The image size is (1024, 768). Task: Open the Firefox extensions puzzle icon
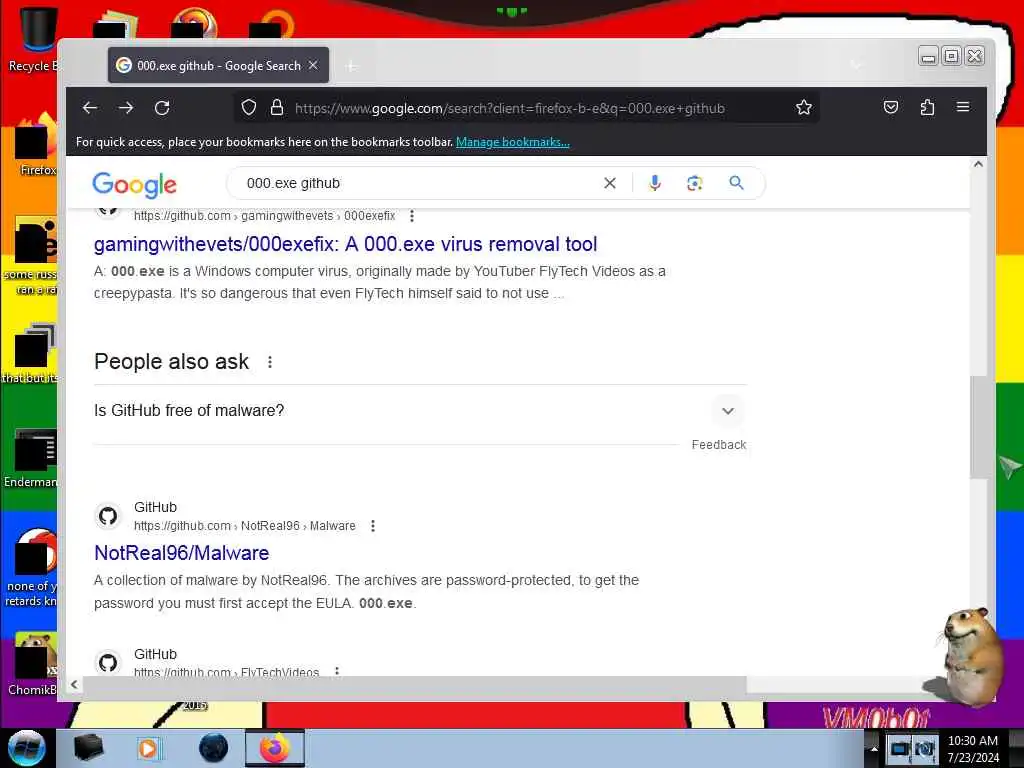click(x=927, y=107)
